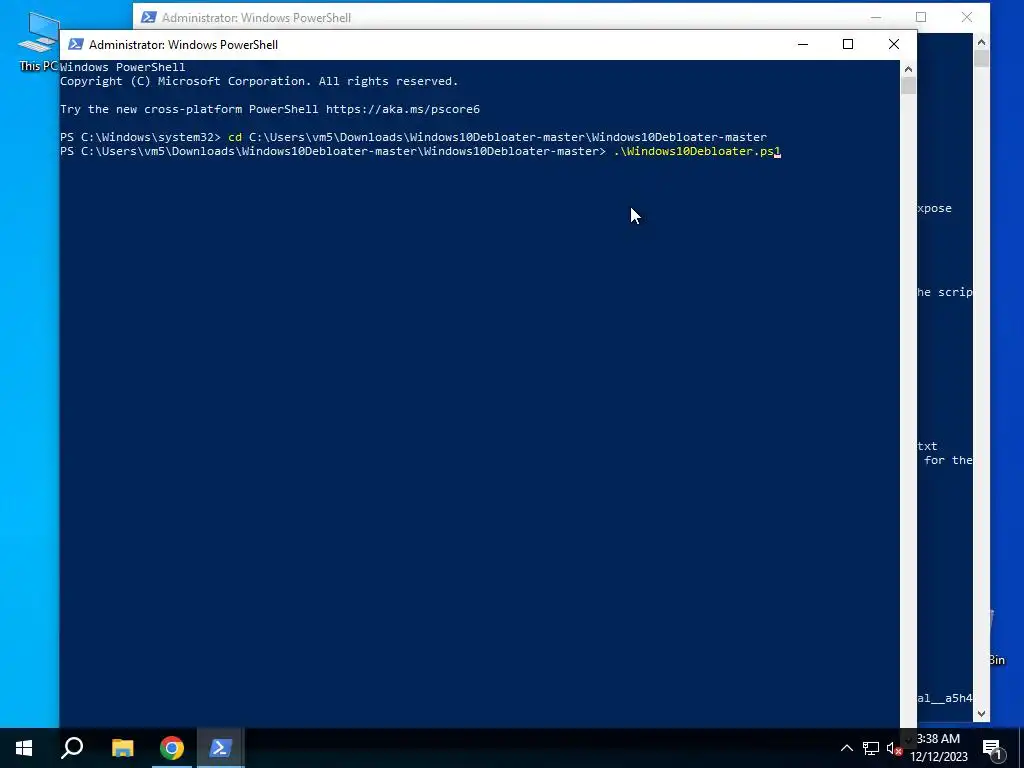This screenshot has width=1024, height=768.
Task: Open the Action Center notifications icon
Action: tap(992, 748)
